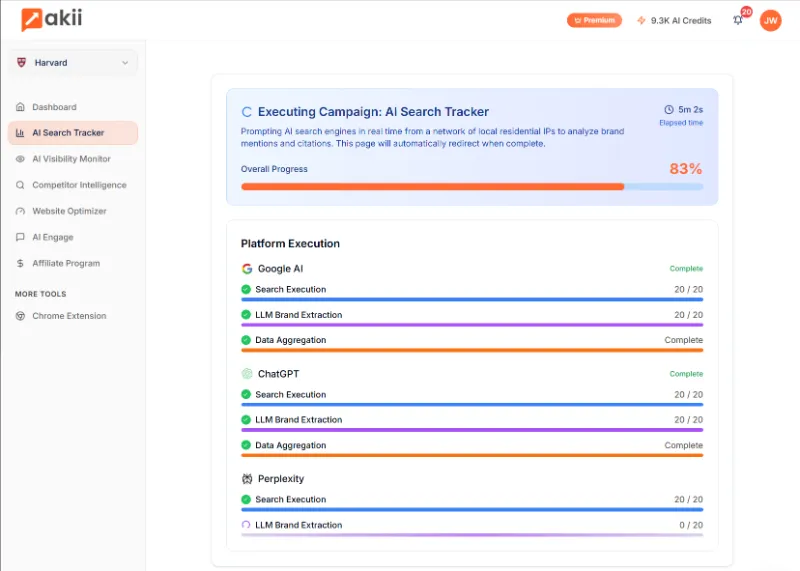800x571 pixels.
Task: Click Perplexity LLM Brand Extraction spinner
Action: pyautogui.click(x=246, y=525)
